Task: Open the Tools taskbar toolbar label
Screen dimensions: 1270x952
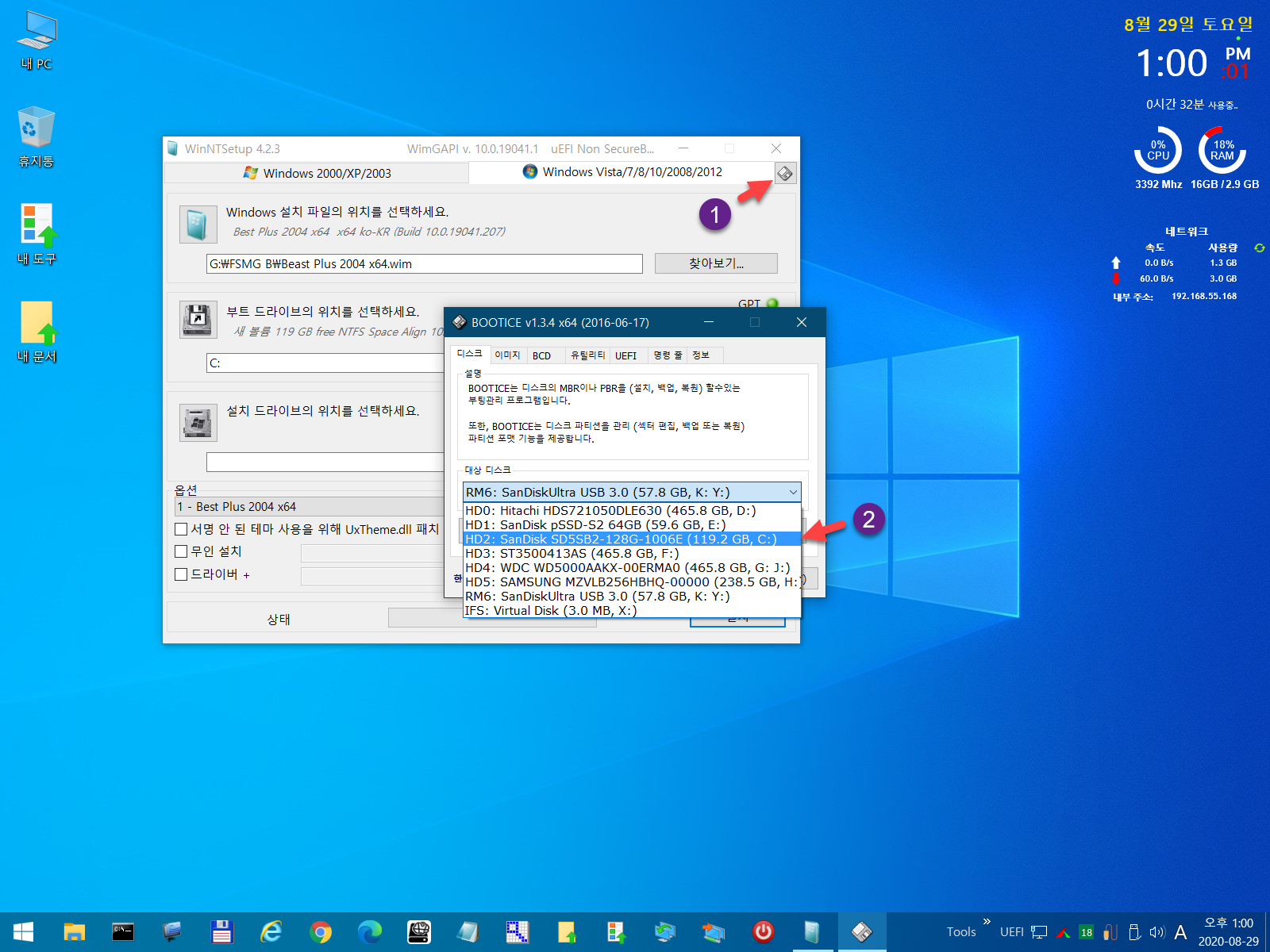Action: pos(961,932)
